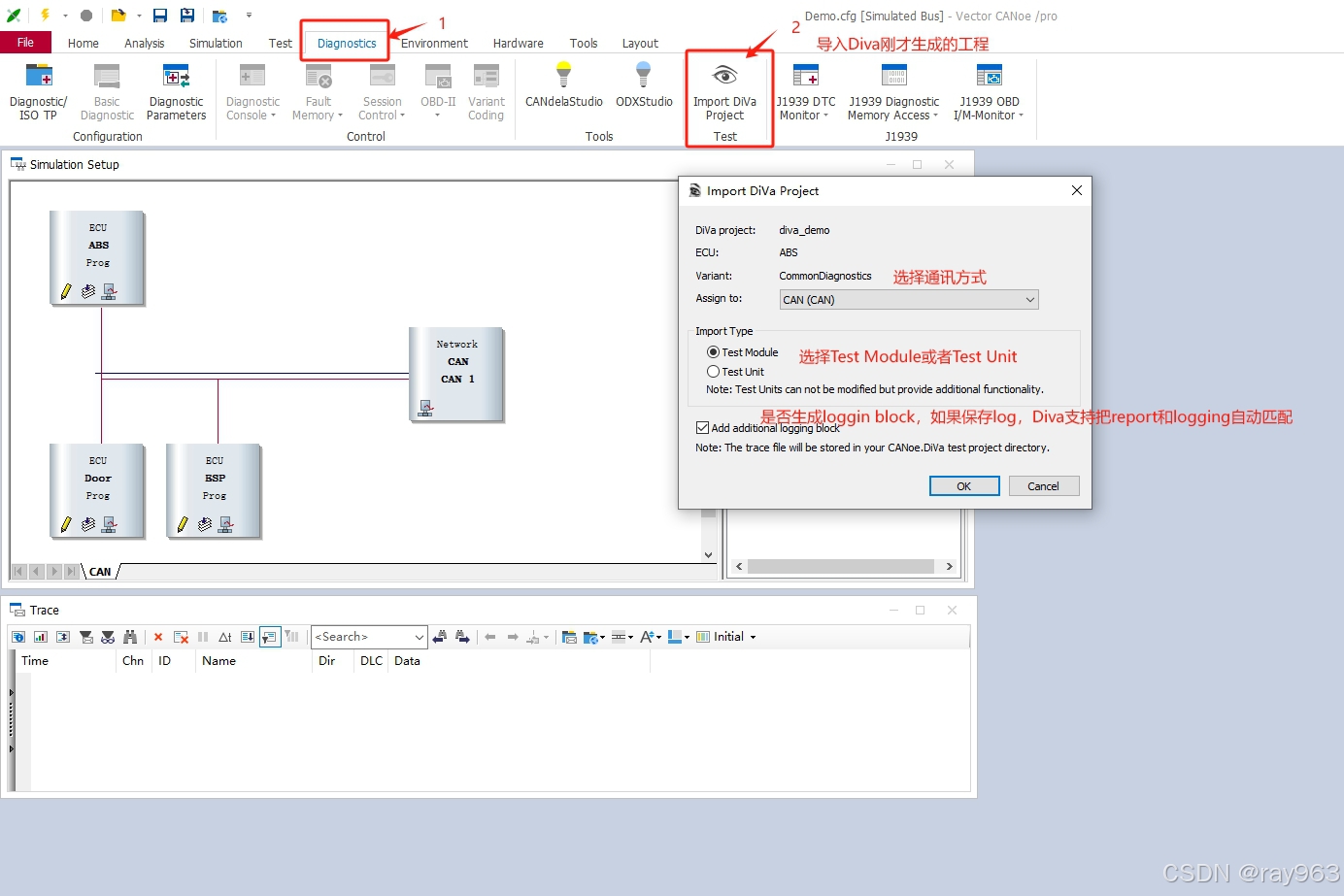Click the pencil icon on the BSP ECU node
Viewport: 1344px width, 896px height.
click(183, 524)
